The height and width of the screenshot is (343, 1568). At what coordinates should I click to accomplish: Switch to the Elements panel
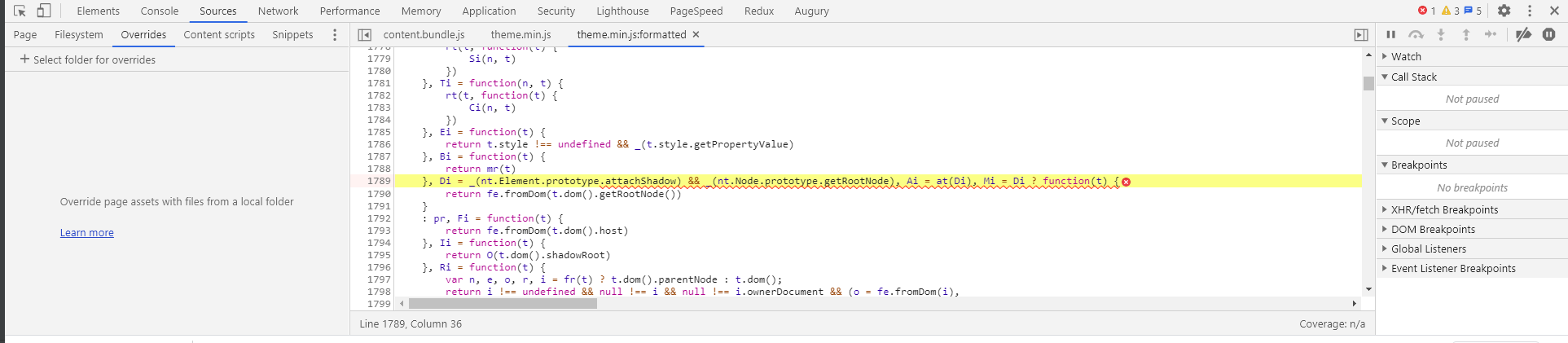click(98, 11)
